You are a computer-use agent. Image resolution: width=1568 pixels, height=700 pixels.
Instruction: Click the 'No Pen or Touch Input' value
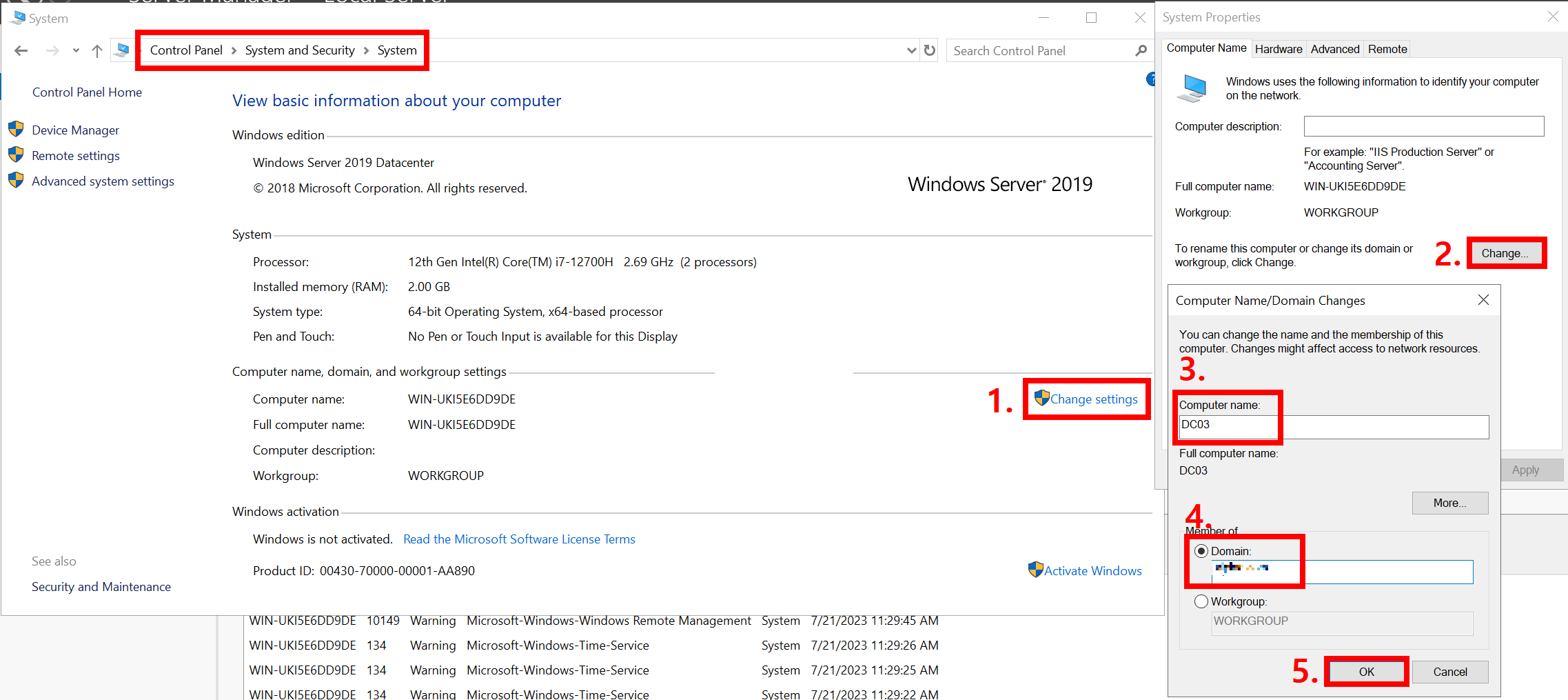(542, 337)
